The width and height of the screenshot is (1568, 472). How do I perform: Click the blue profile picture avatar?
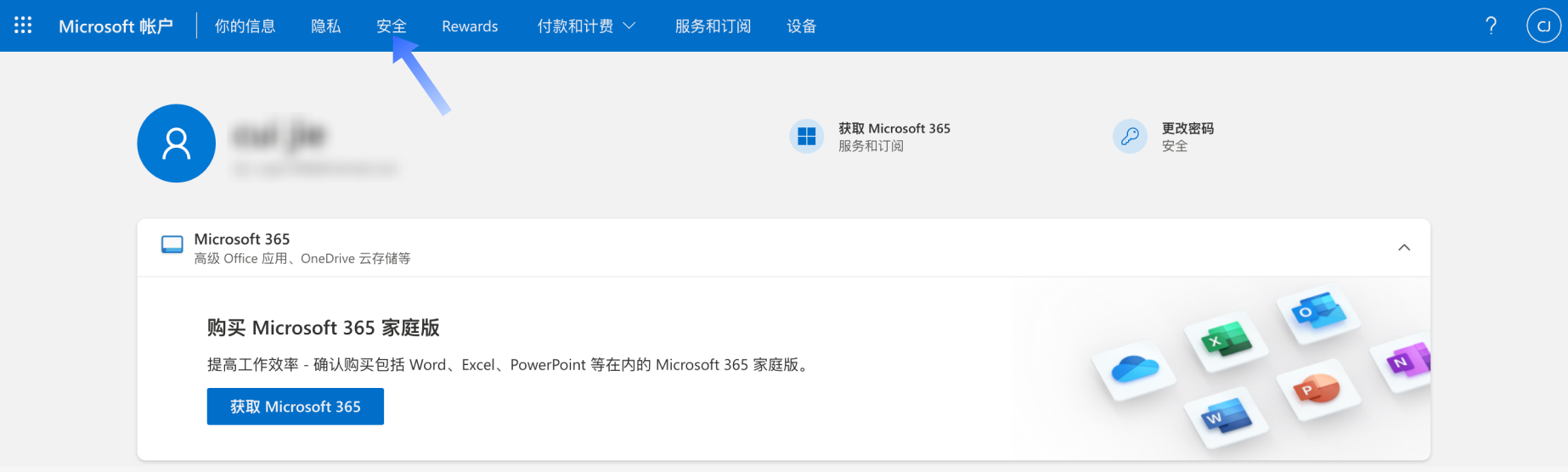pos(177,143)
